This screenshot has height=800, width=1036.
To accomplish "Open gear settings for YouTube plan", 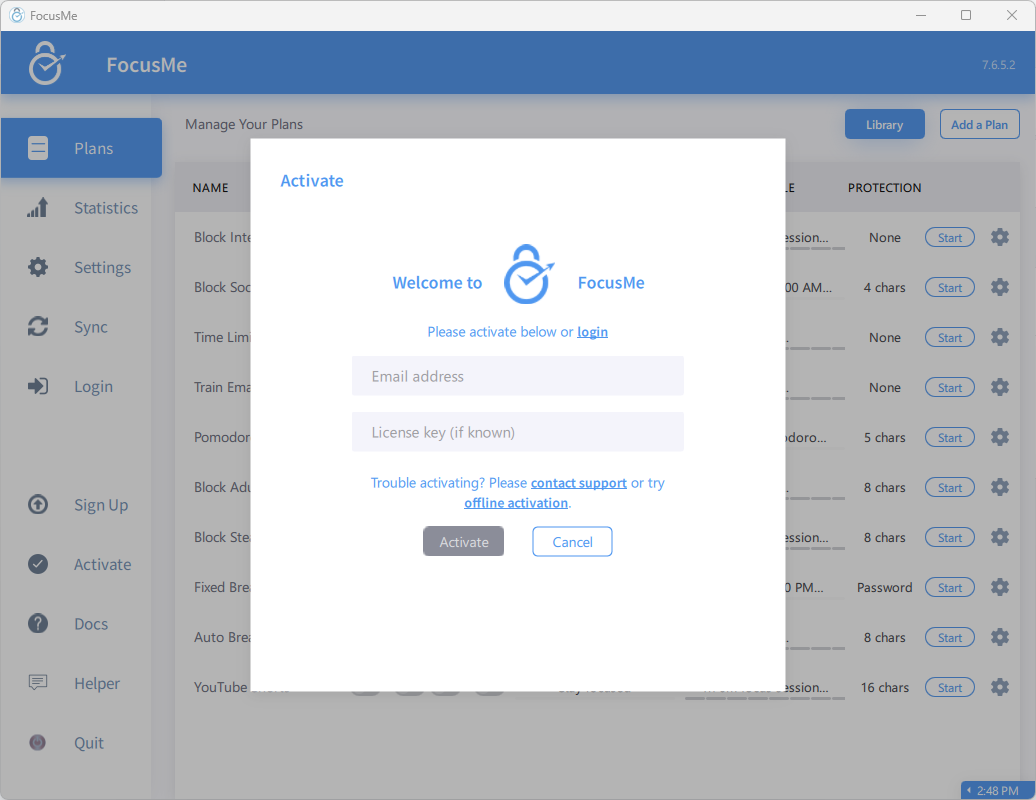I will point(1000,687).
